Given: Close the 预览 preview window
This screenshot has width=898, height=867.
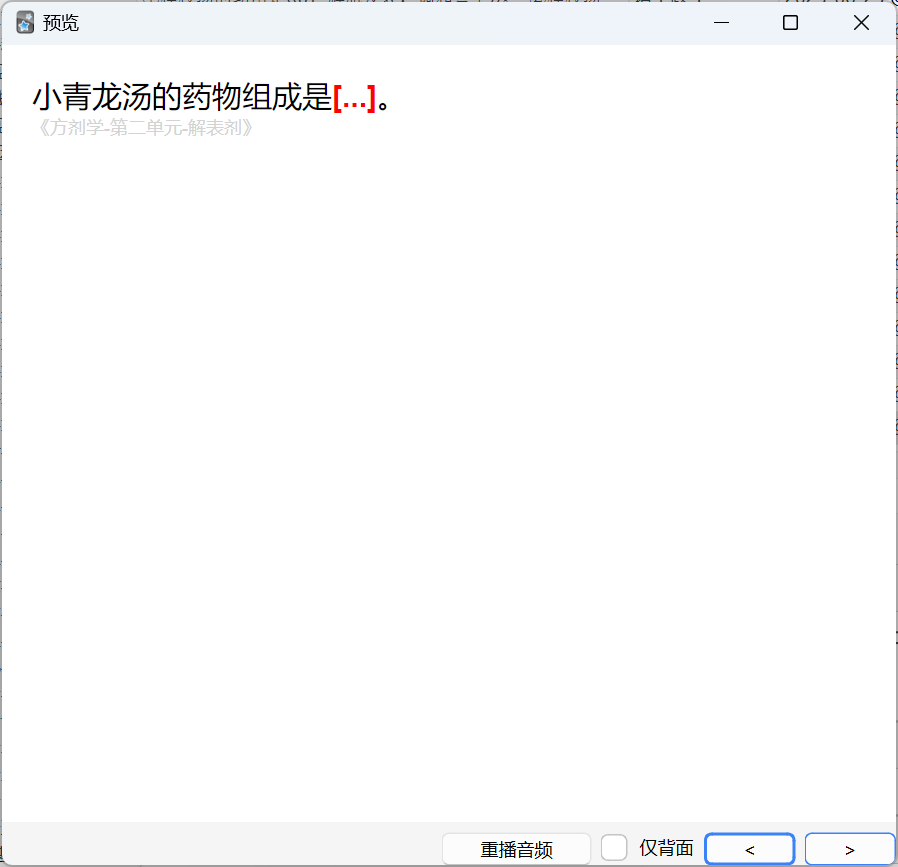Looking at the screenshot, I should pyautogui.click(x=861, y=23).
